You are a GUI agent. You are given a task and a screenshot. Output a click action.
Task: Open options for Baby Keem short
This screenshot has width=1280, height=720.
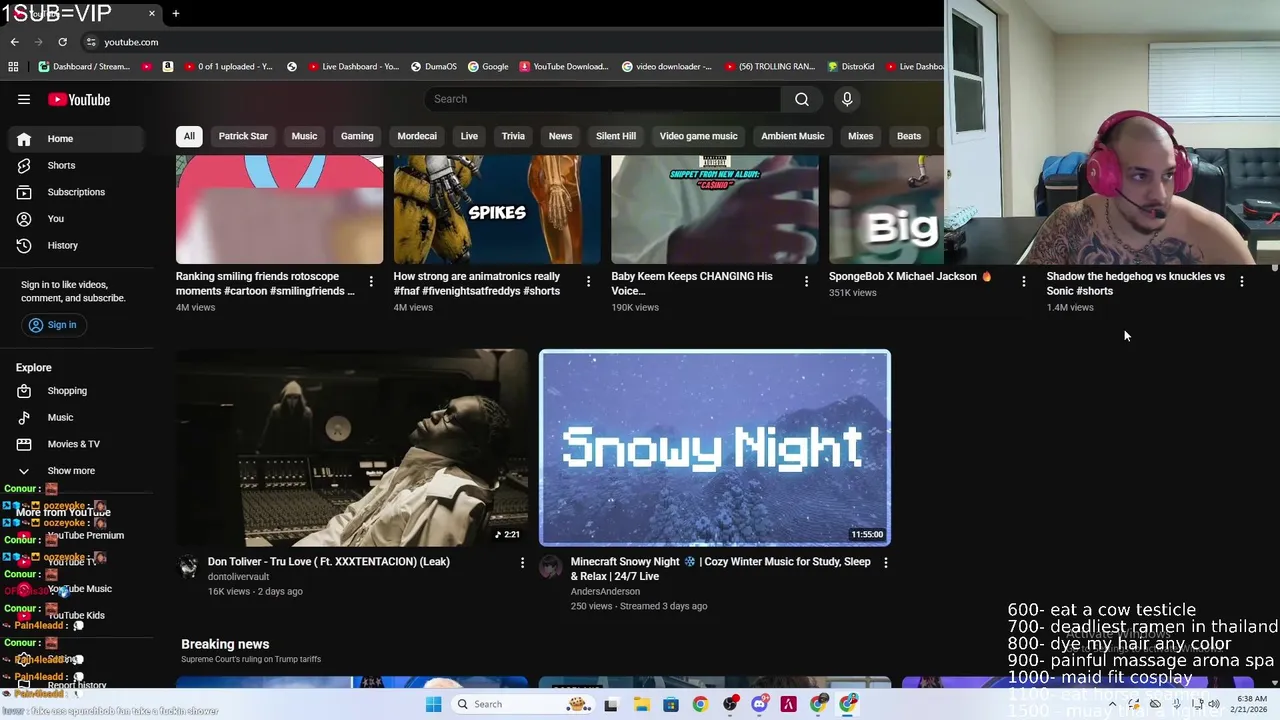pos(806,282)
